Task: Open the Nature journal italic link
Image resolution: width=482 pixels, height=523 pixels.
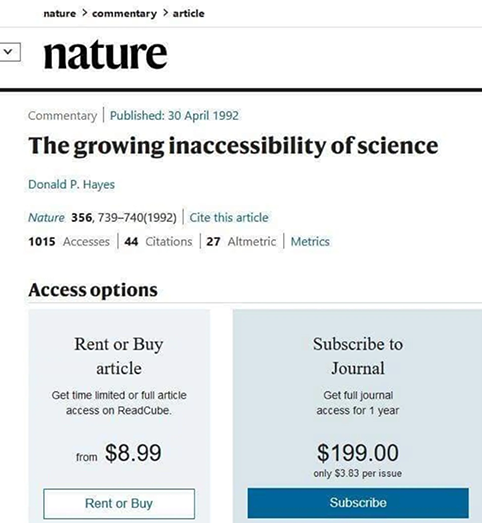Action: coord(46,217)
